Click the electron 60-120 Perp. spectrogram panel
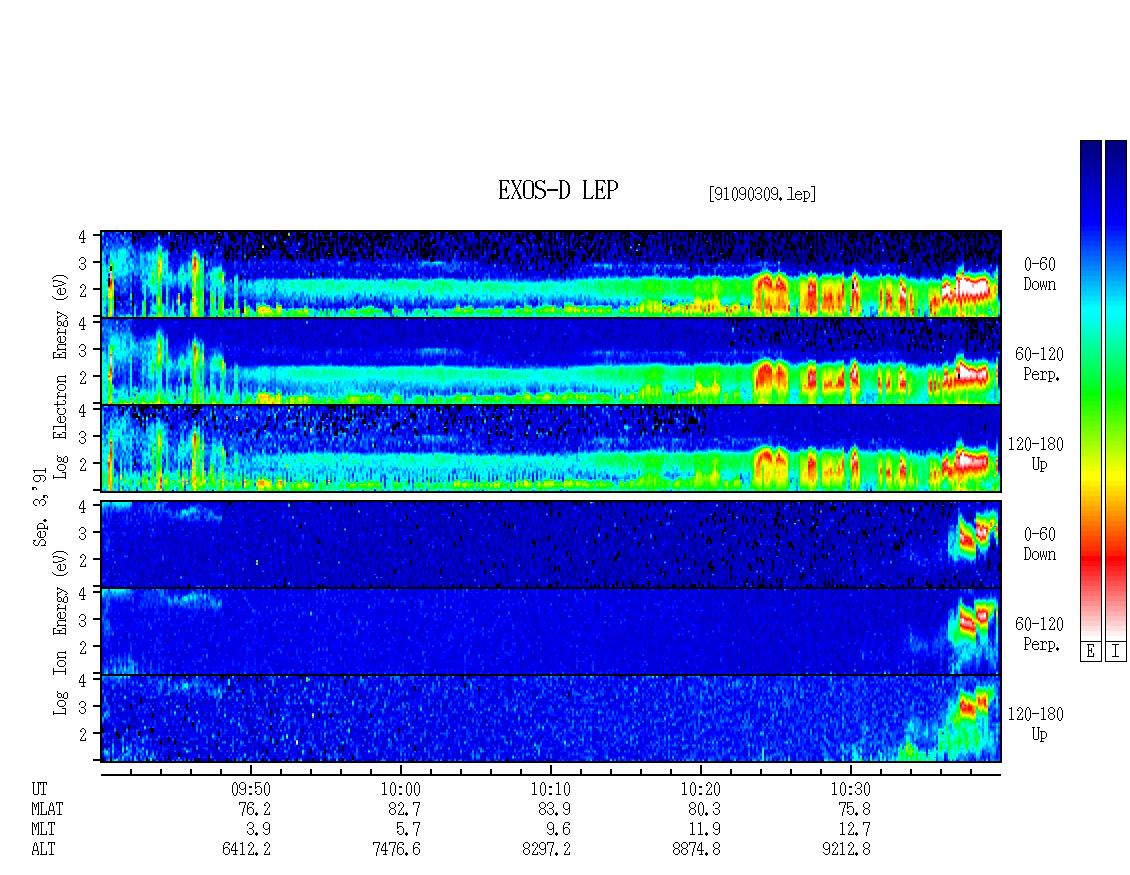This screenshot has width=1130, height=875. [551, 360]
